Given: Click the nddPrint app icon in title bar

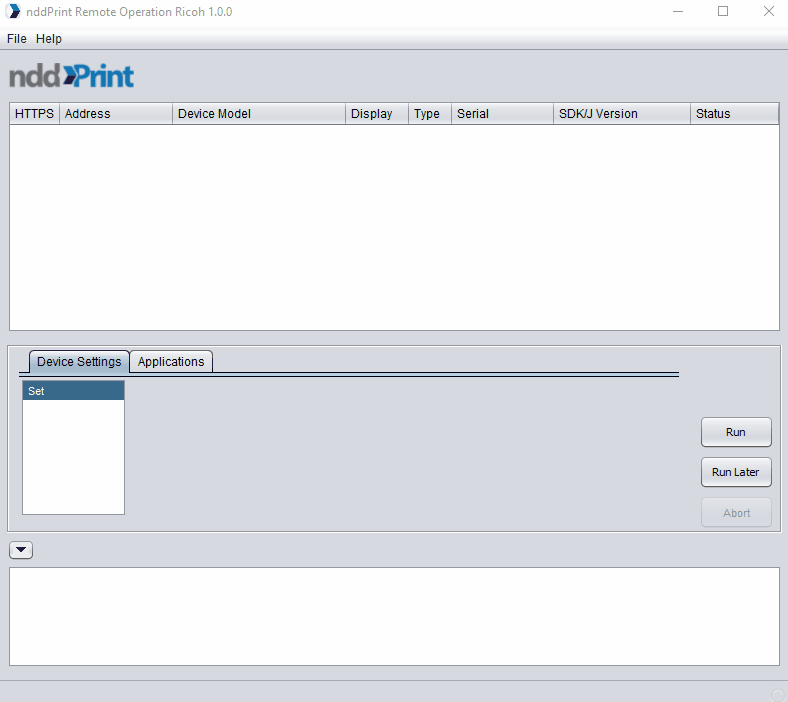Looking at the screenshot, I should coord(14,12).
